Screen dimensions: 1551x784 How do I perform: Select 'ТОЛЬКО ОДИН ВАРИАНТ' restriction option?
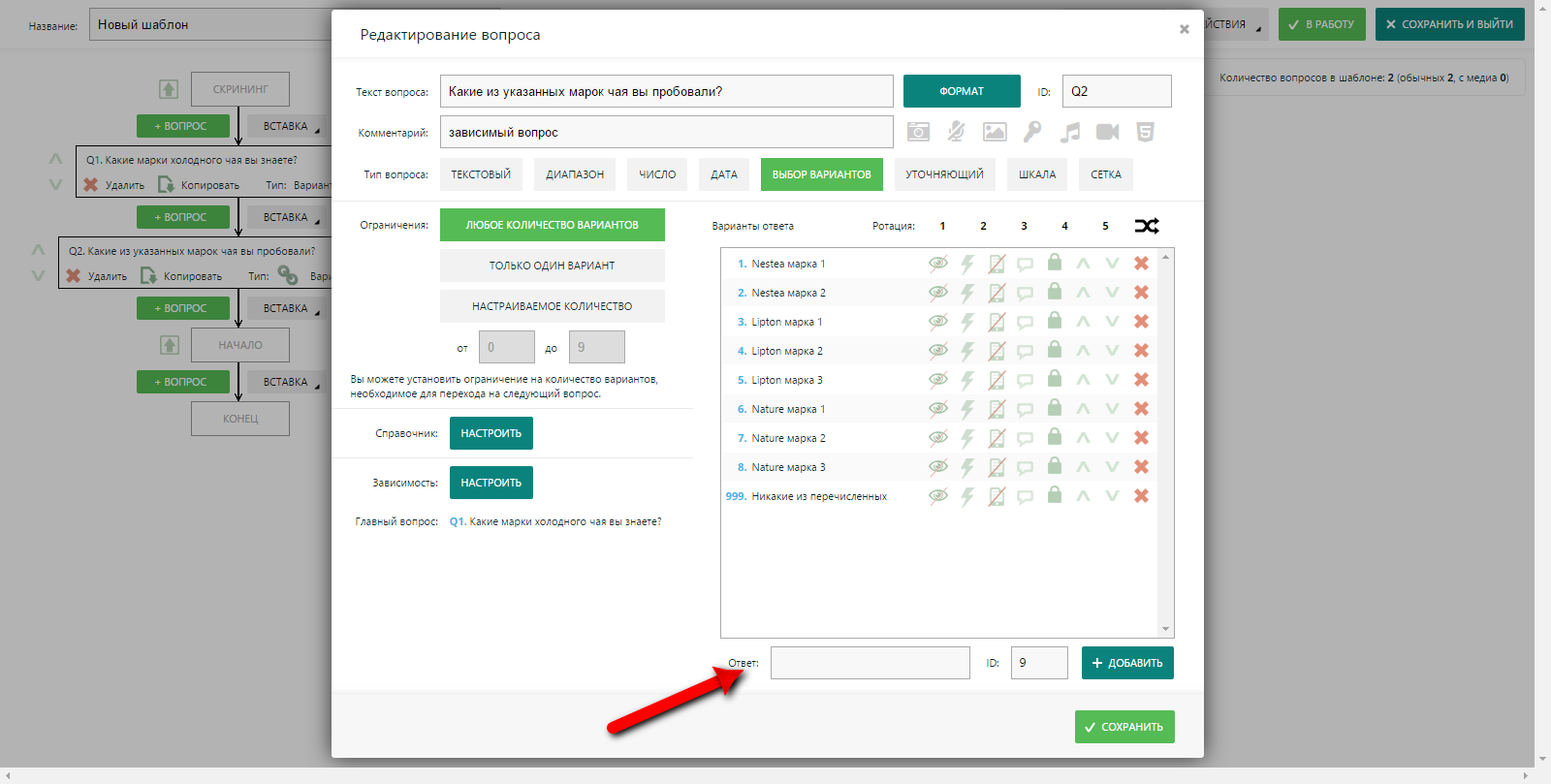552,266
